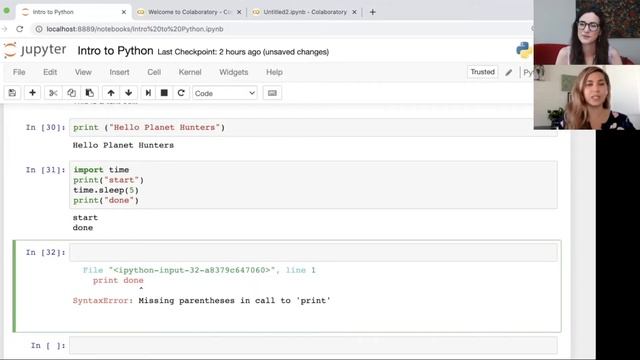Open the Insert menu
Screen dimensions: 640x360
pyautogui.click(x=119, y=72)
